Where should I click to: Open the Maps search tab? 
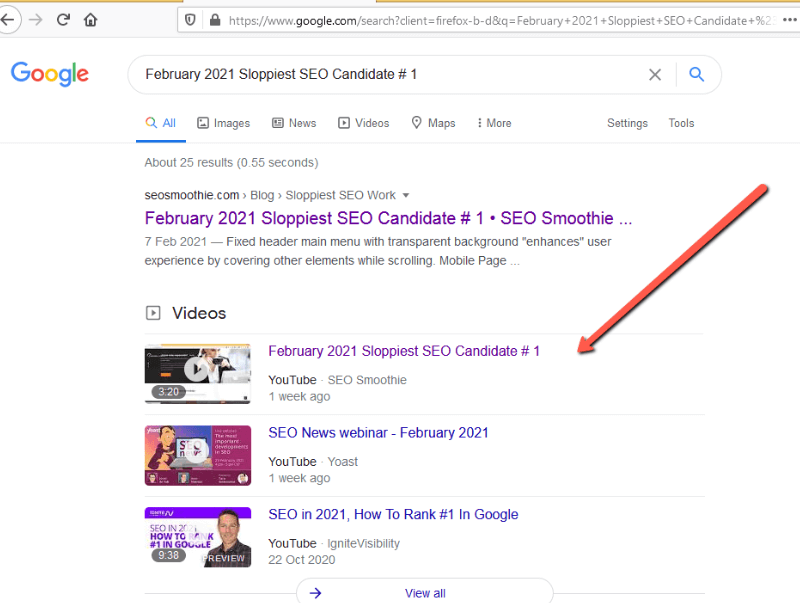point(433,123)
